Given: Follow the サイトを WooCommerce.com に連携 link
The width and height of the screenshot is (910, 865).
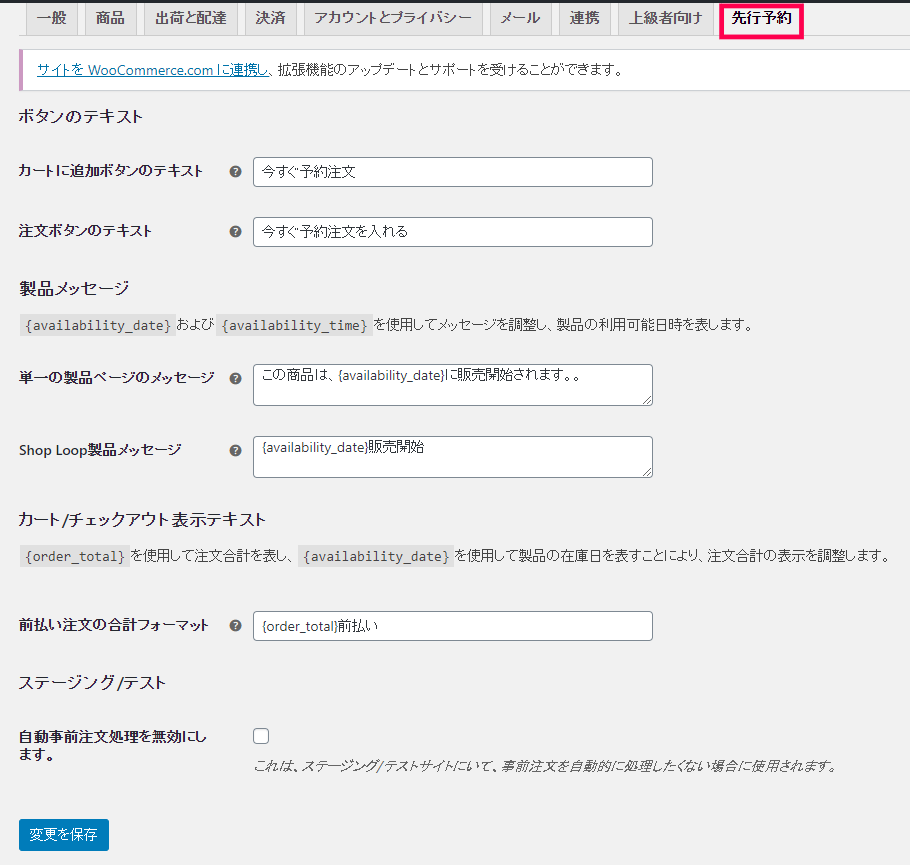Looking at the screenshot, I should 152,70.
